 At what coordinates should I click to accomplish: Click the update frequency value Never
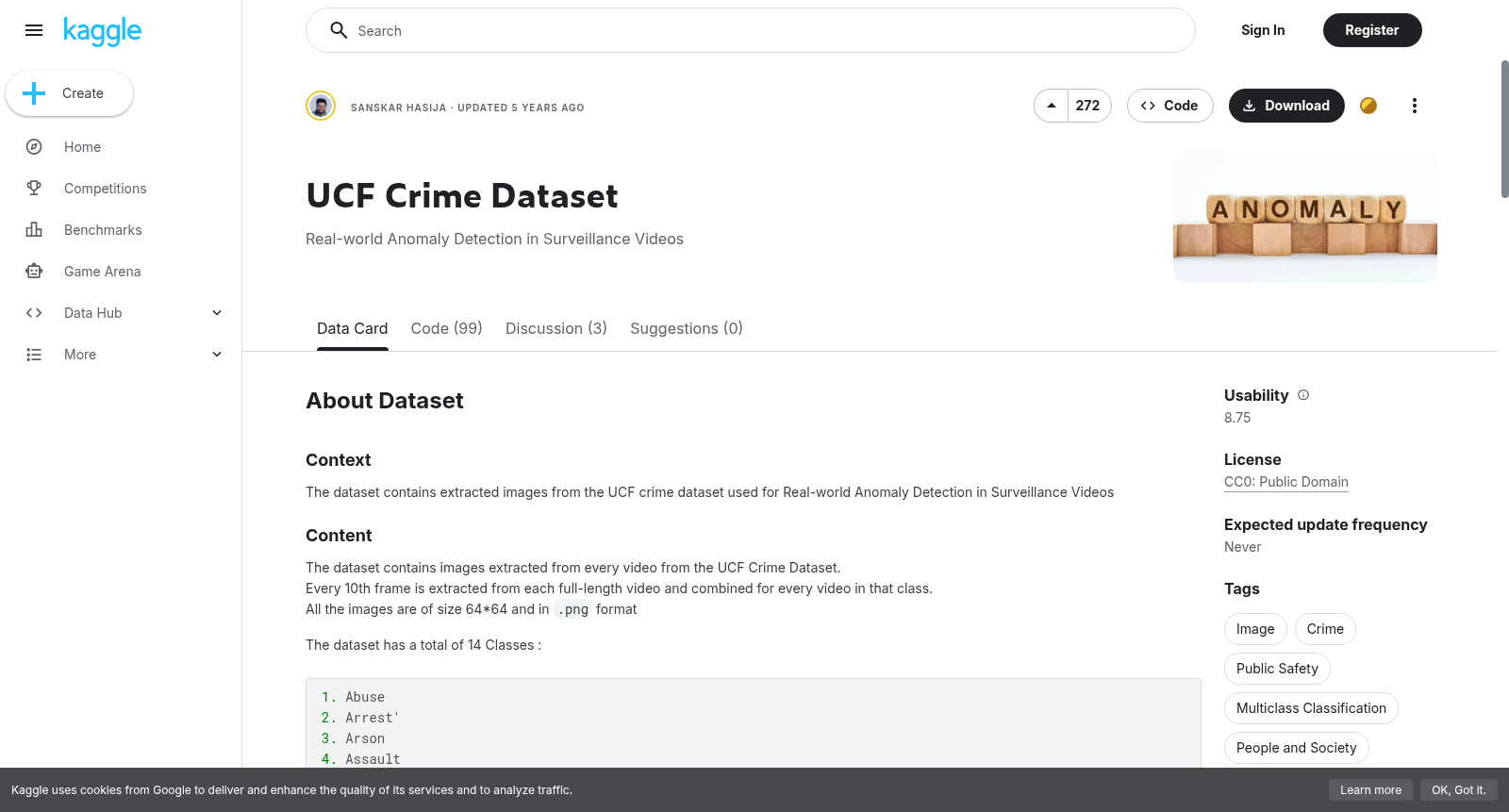tap(1242, 547)
